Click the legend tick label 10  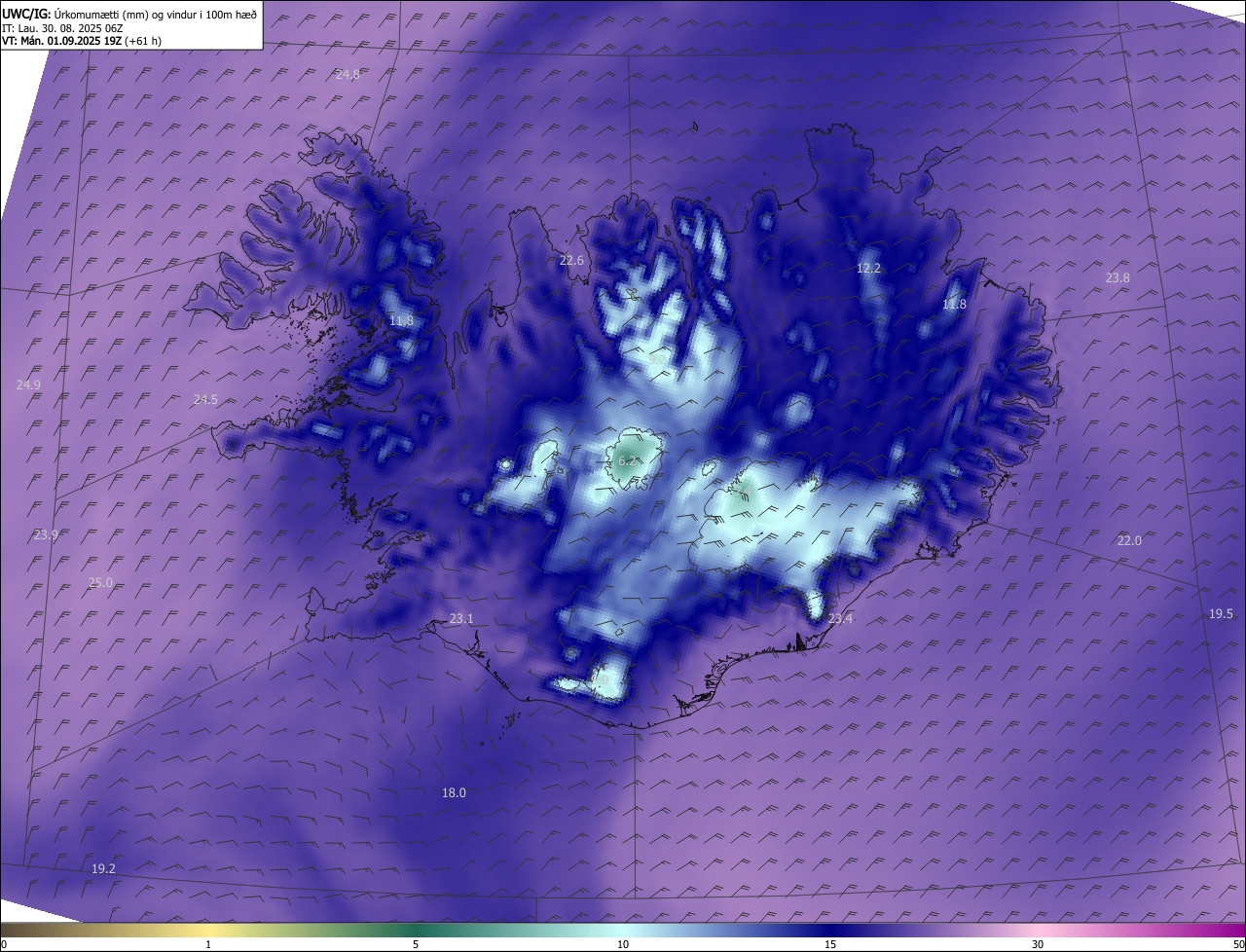coord(623,944)
